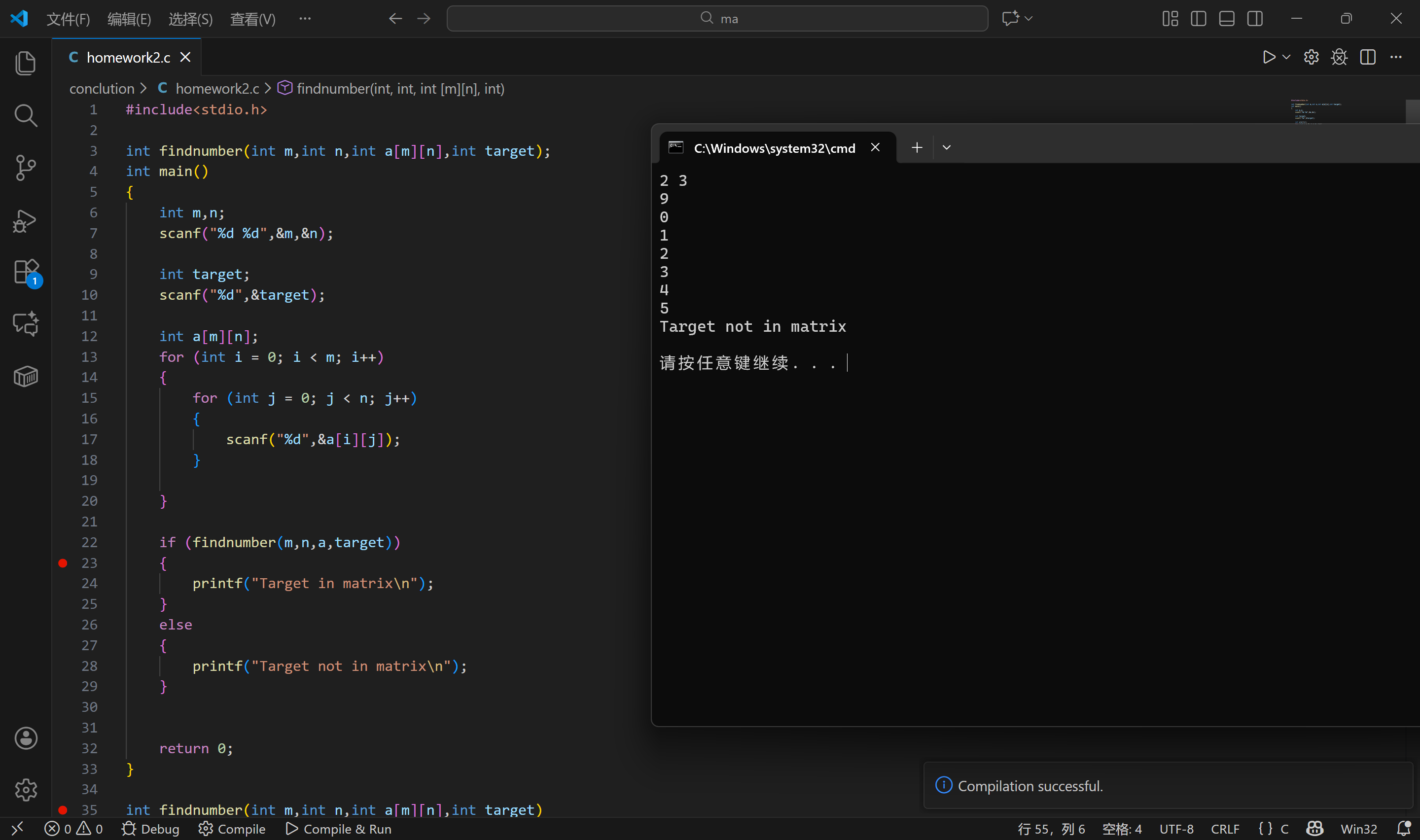Click the run code play button

(x=1268, y=57)
